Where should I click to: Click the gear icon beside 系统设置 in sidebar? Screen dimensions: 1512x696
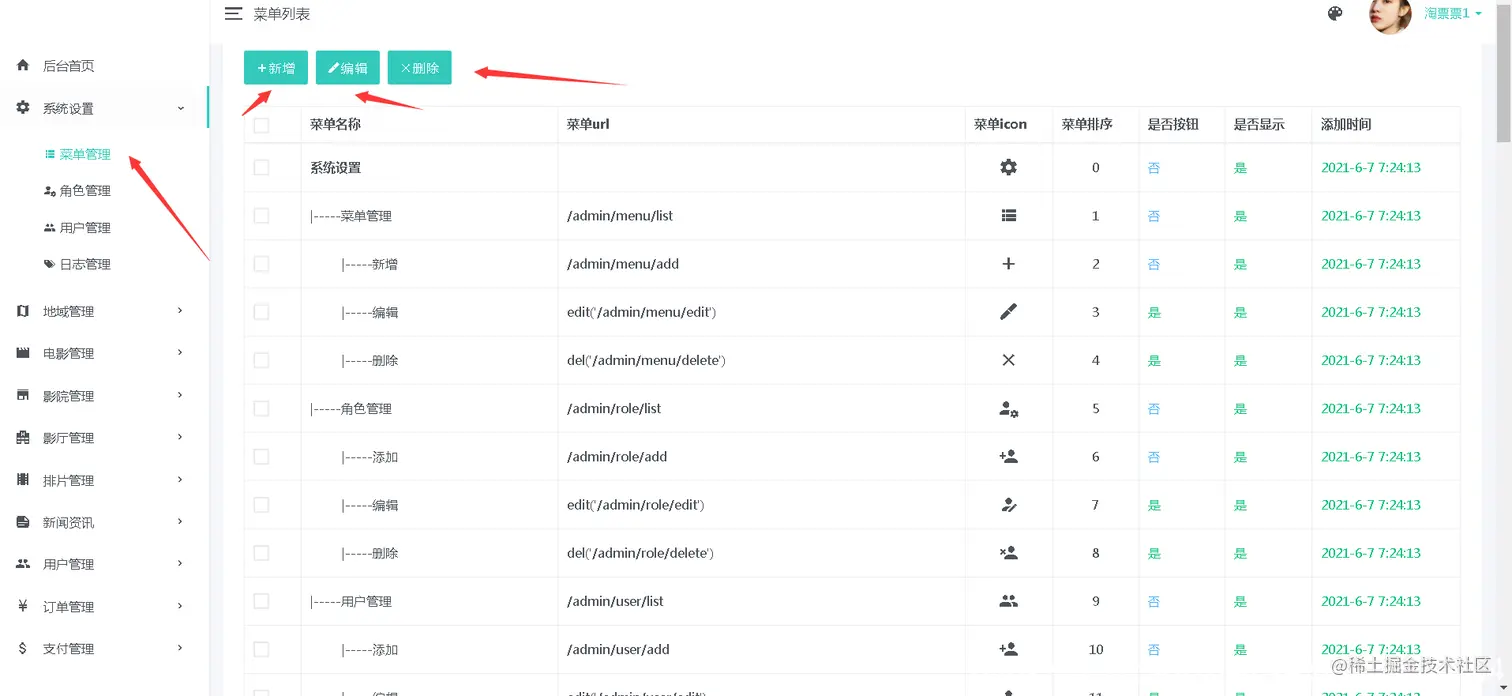point(23,108)
